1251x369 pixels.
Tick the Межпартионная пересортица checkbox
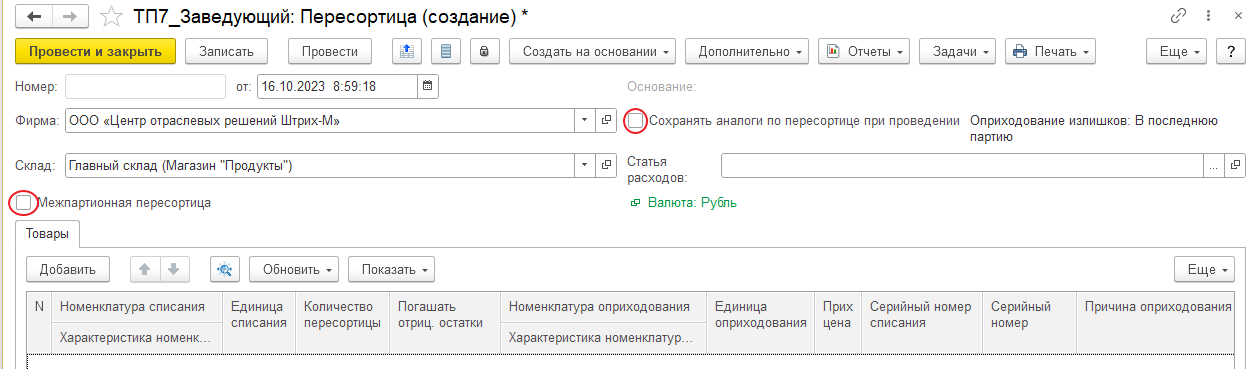pos(24,202)
